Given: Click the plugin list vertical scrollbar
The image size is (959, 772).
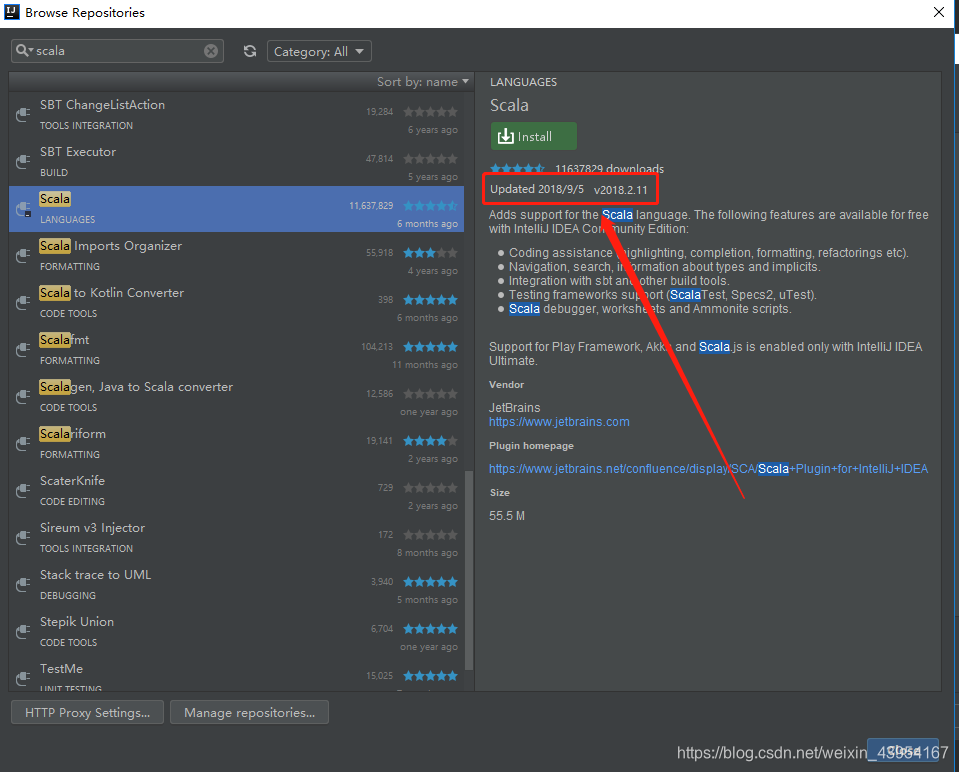Looking at the screenshot, I should point(469,570).
